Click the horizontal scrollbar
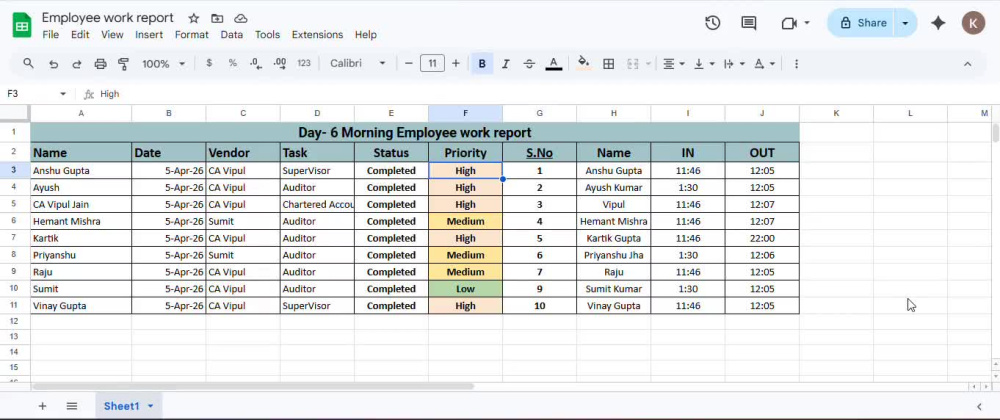1000x420 pixels. (253, 386)
